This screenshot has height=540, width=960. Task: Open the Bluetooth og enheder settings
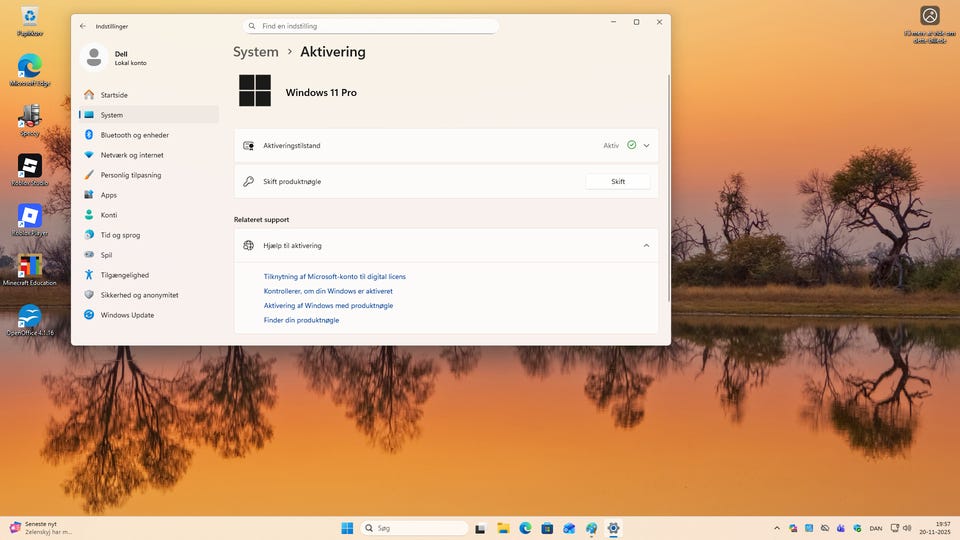134,135
